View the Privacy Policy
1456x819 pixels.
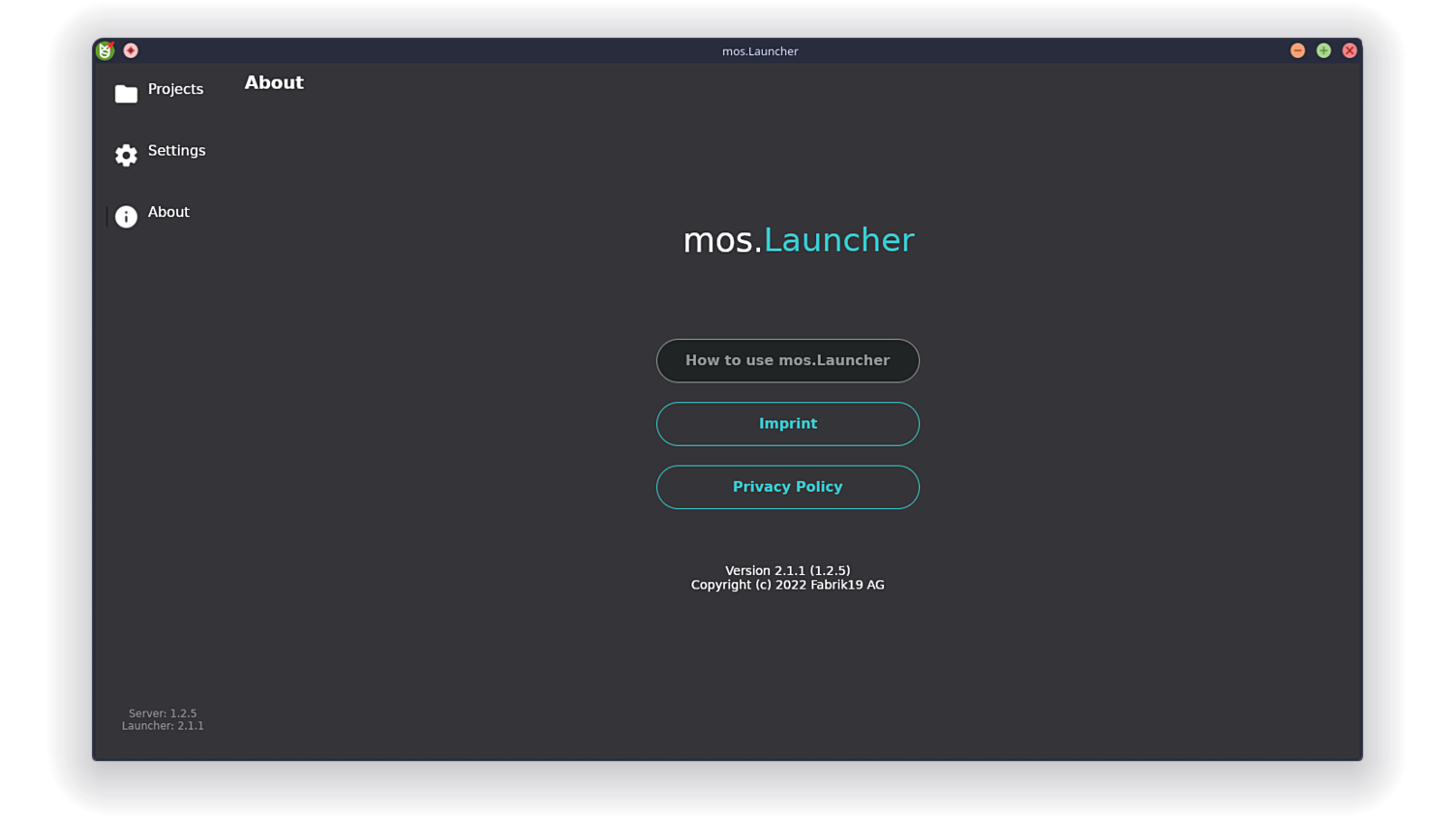787,486
